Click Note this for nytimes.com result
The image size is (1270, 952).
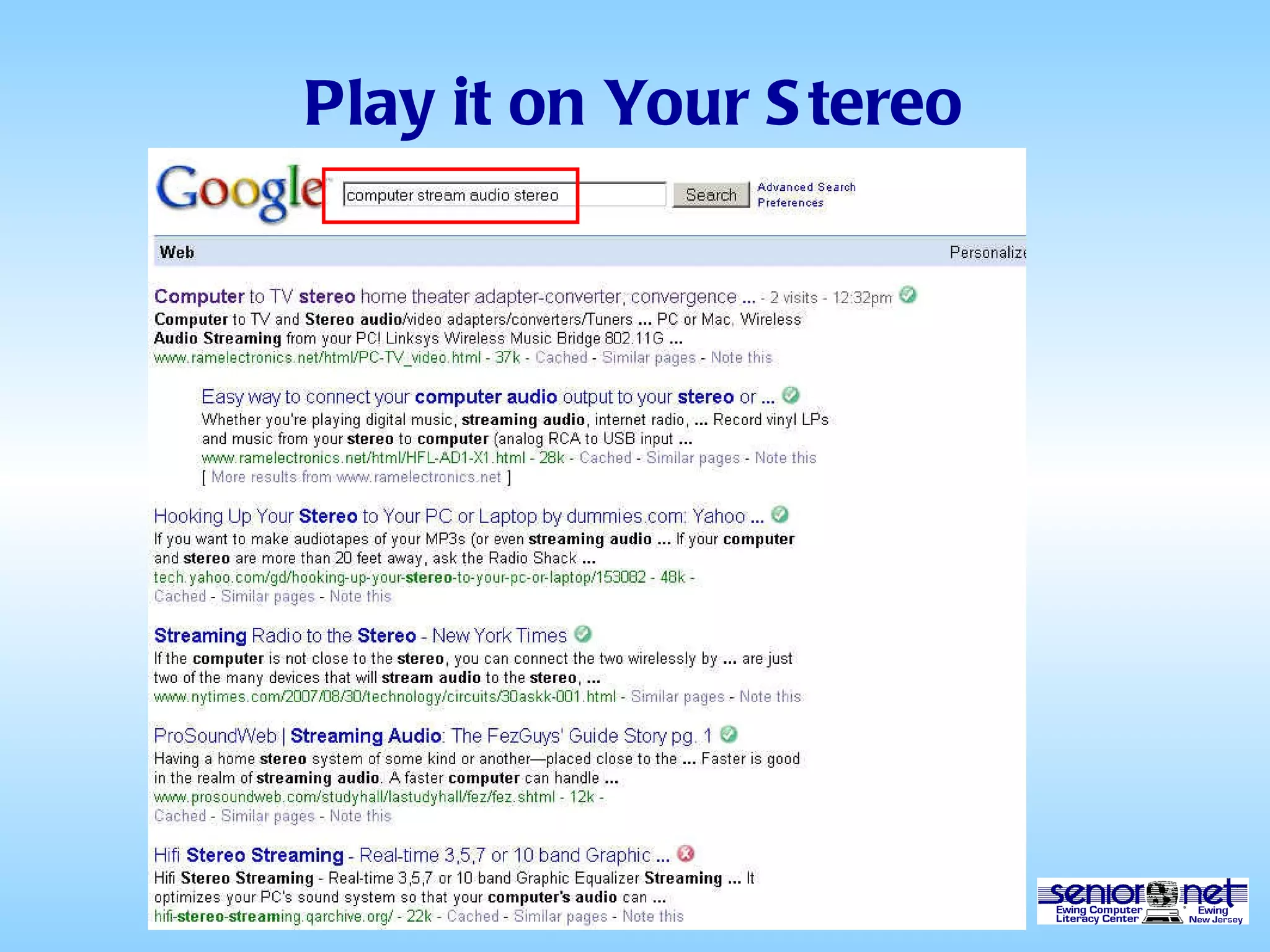coord(770,697)
